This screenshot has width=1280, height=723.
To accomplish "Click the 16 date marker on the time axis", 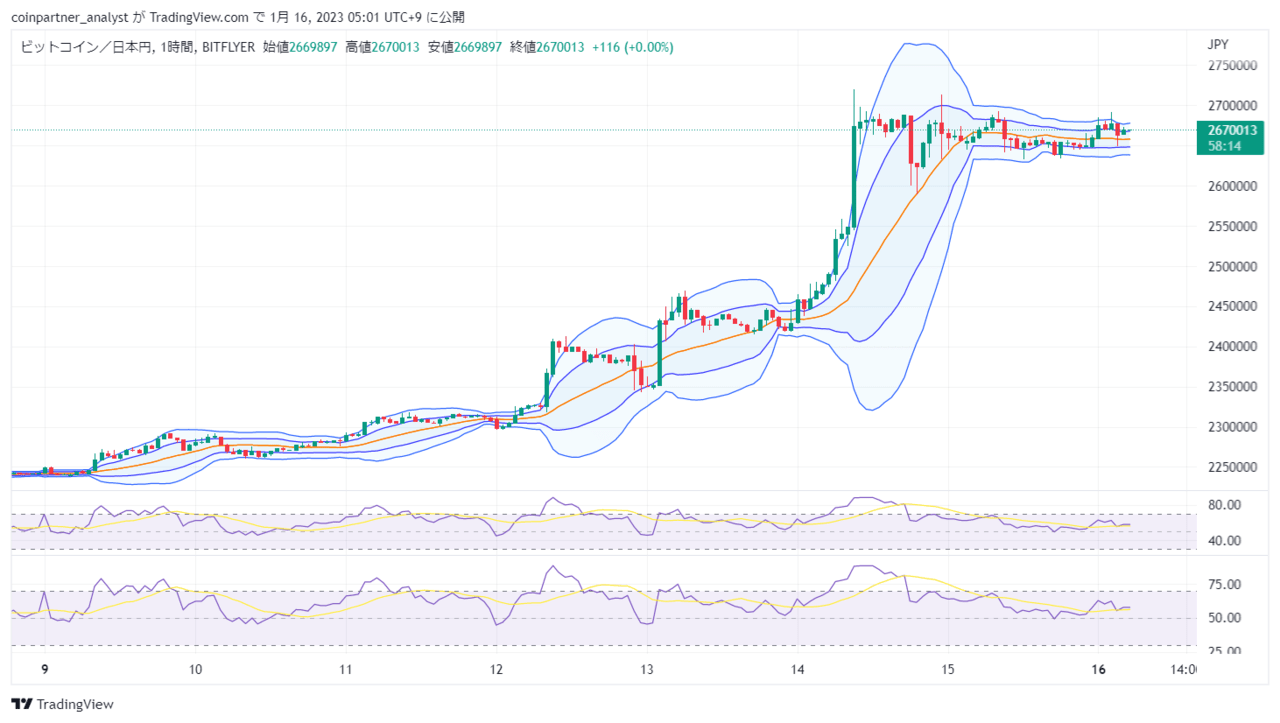I will (x=1099, y=669).
